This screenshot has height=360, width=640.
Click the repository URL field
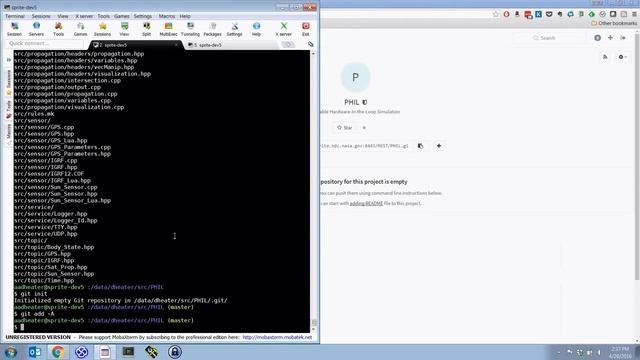(x=364, y=146)
